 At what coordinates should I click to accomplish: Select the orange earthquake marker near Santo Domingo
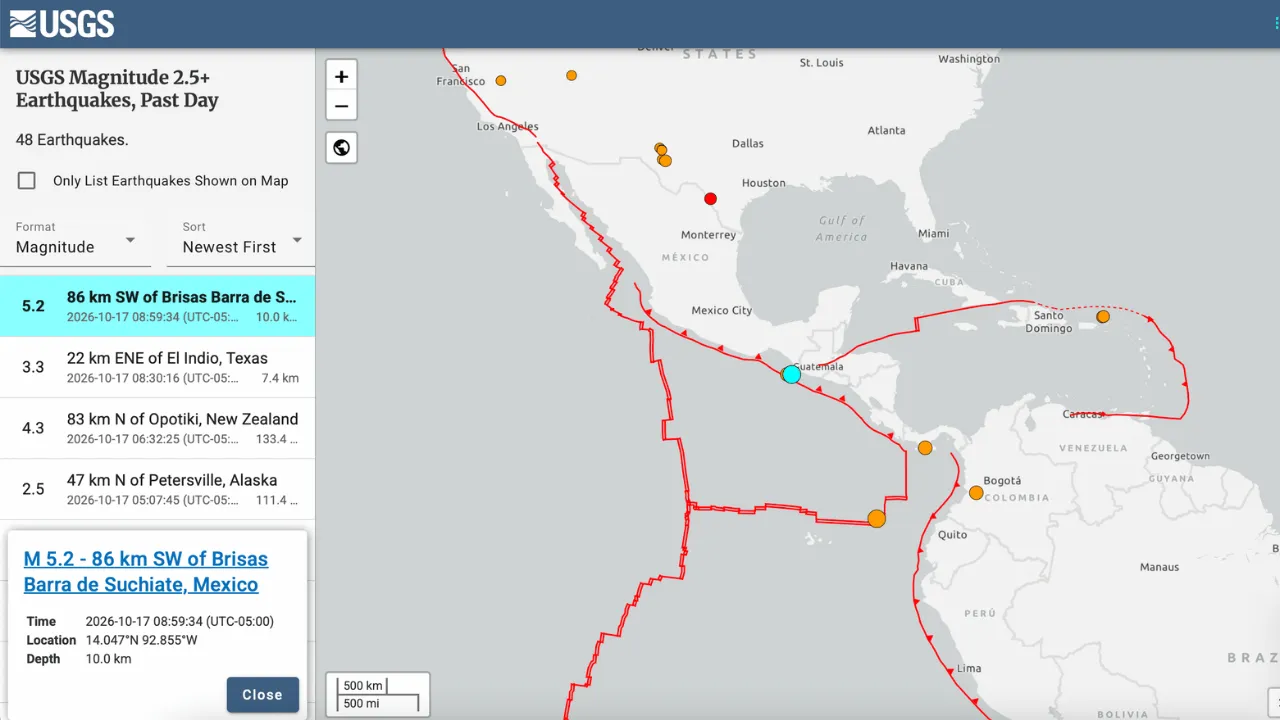pyautogui.click(x=1103, y=316)
